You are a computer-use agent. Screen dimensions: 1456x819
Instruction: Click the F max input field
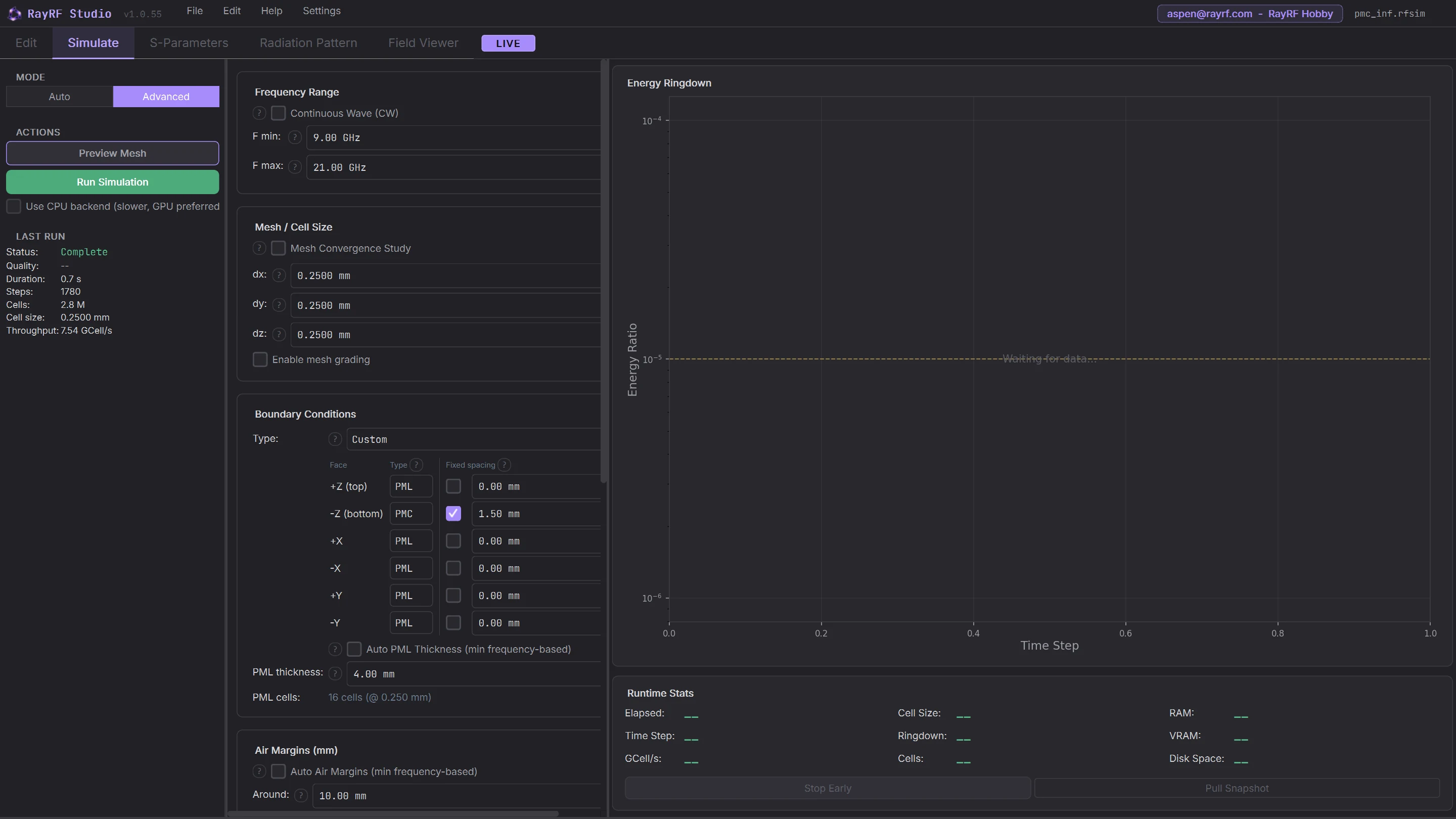point(453,167)
